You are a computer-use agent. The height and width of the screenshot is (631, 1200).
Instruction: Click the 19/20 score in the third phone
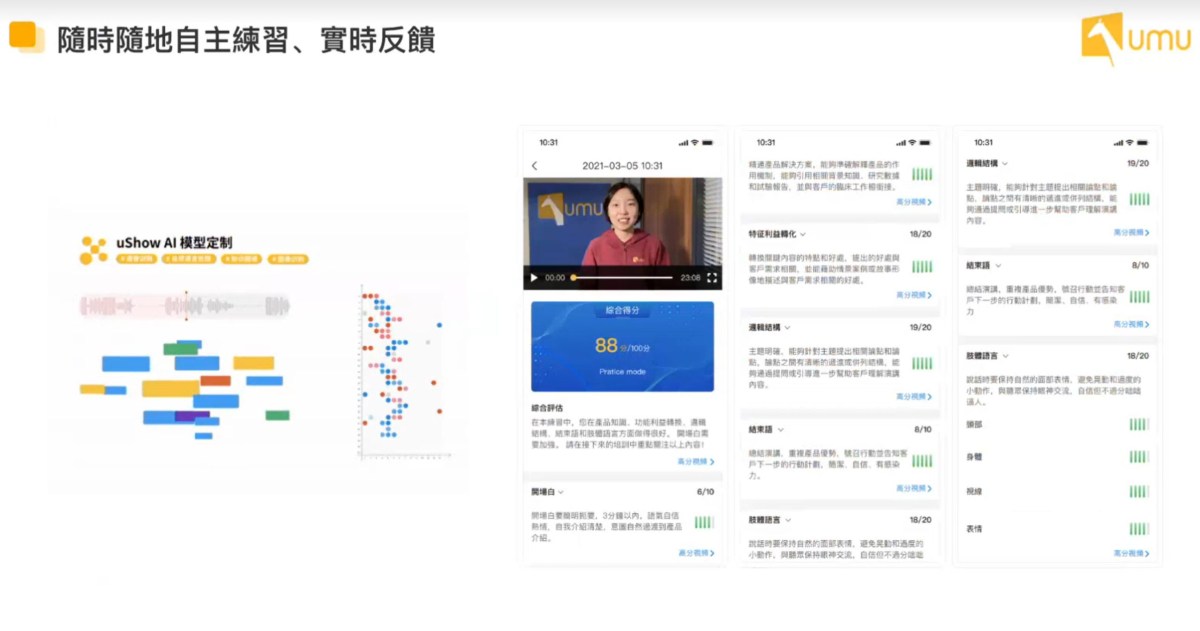pyautogui.click(x=1138, y=163)
